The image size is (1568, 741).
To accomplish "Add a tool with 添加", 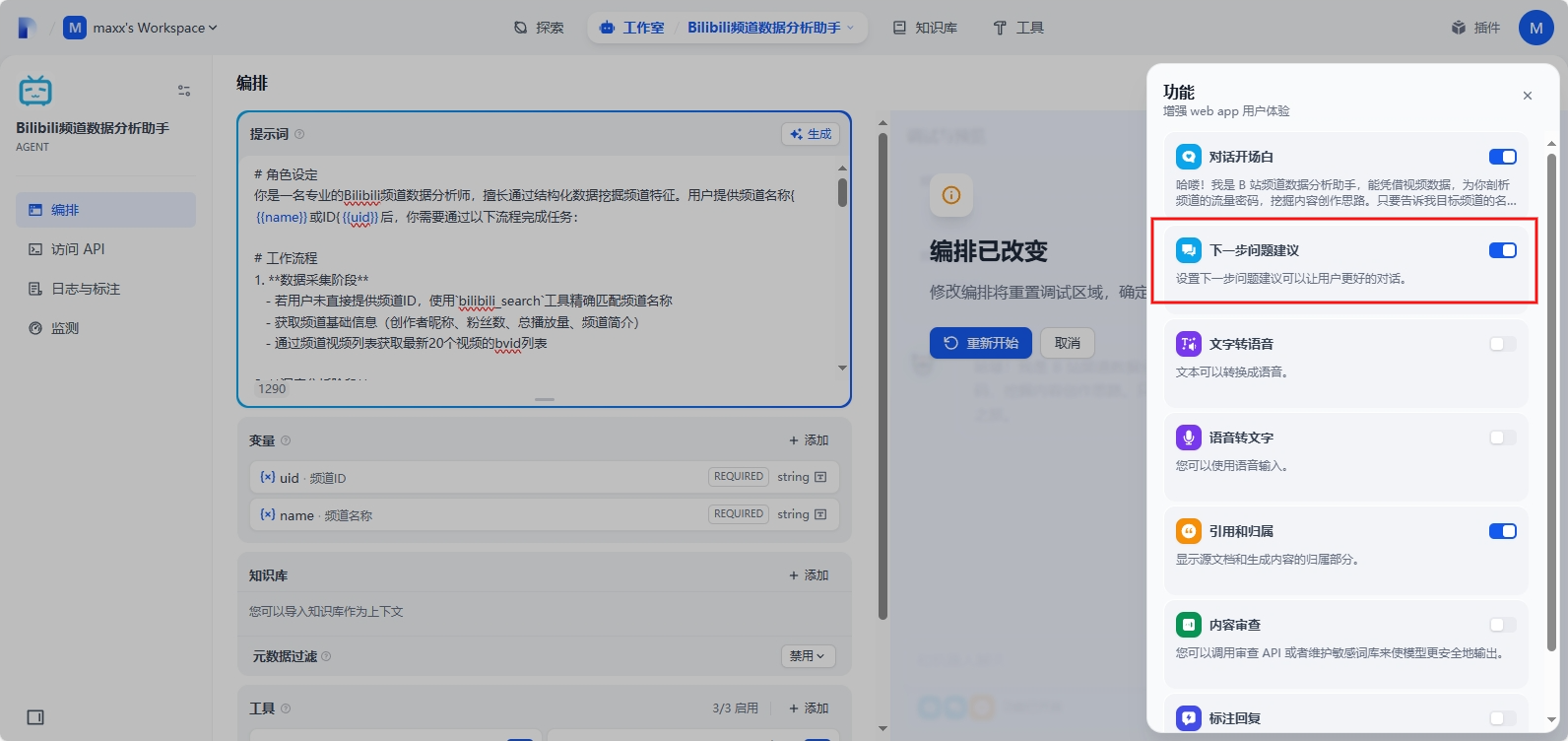I will point(809,708).
